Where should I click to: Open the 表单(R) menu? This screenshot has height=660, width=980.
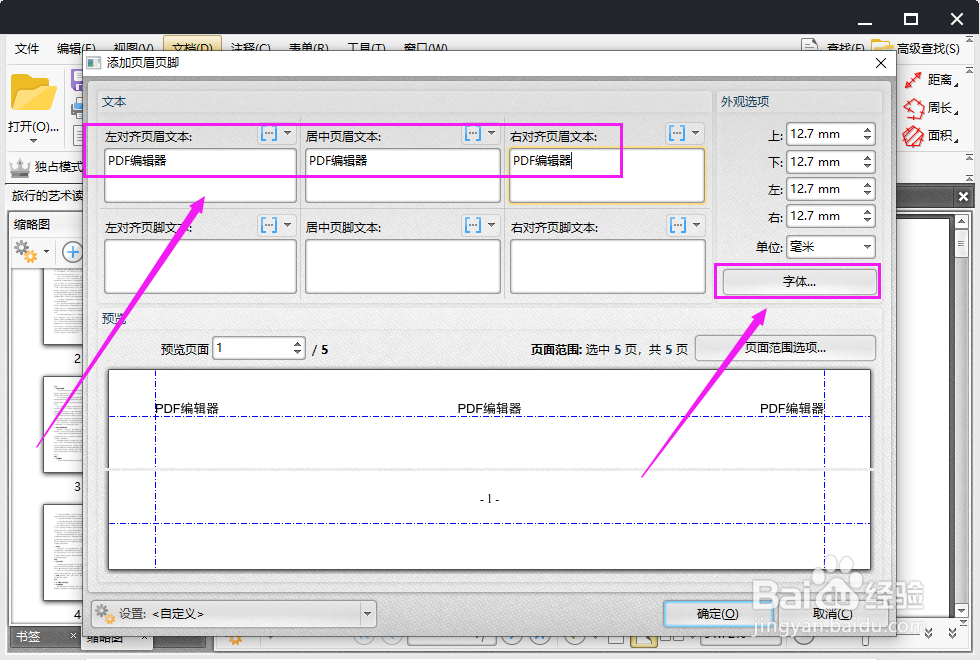pos(309,48)
